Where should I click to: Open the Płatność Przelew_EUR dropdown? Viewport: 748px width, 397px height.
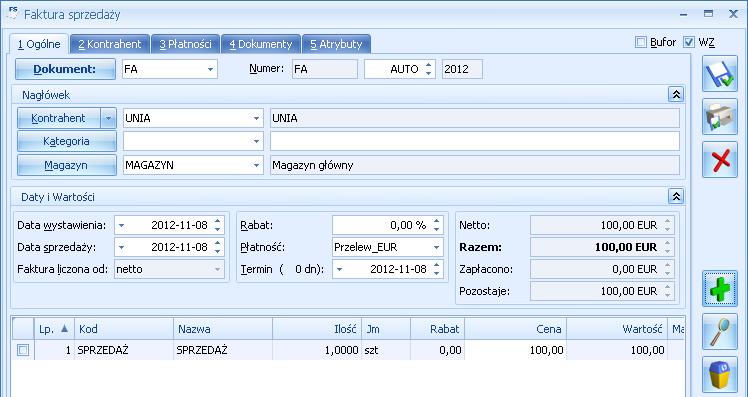pyautogui.click(x=436, y=247)
